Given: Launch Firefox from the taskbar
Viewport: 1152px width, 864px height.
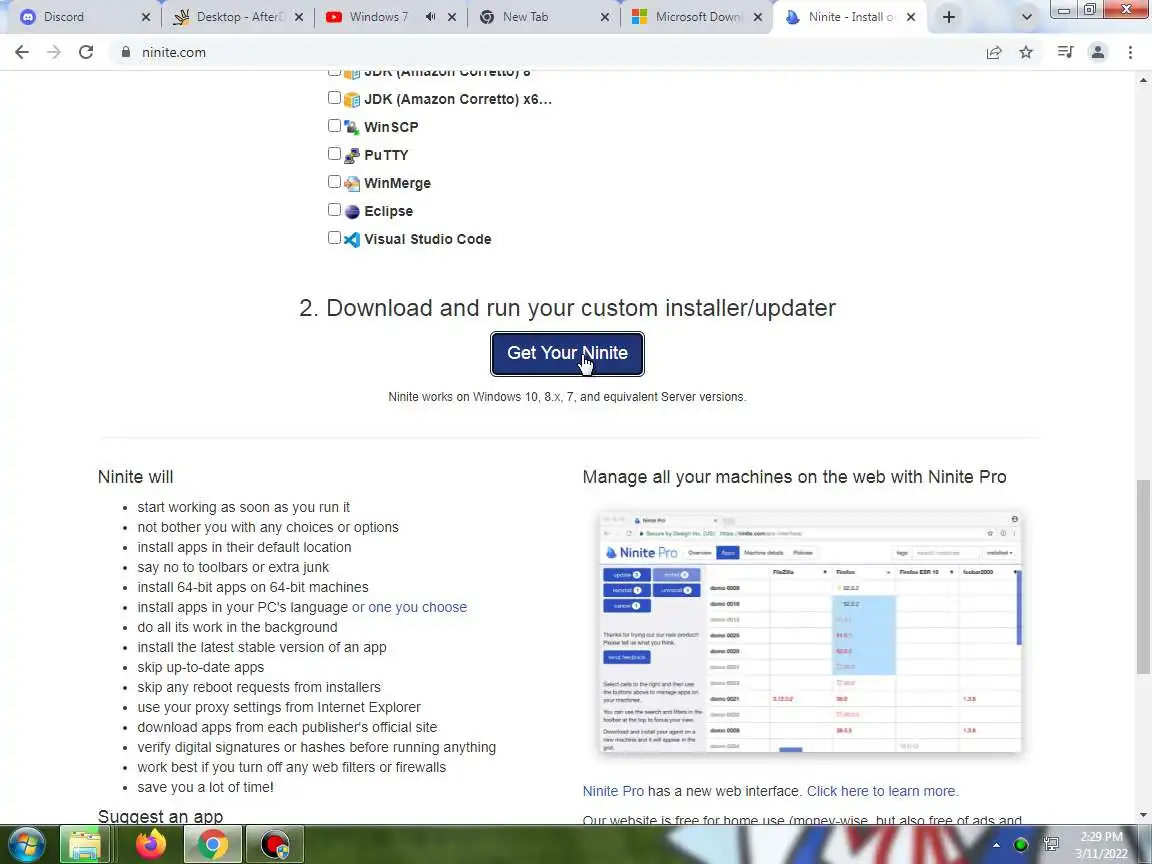Looking at the screenshot, I should (151, 845).
